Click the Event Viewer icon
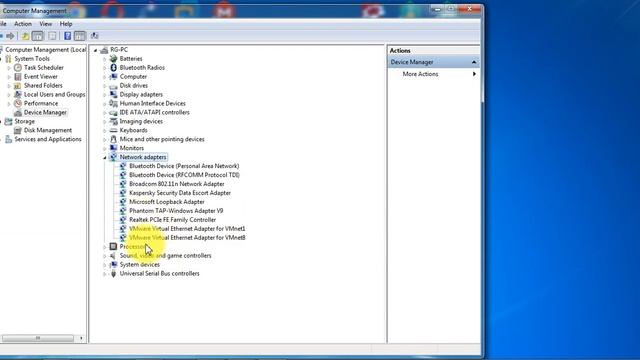The image size is (640, 360). pos(18,77)
